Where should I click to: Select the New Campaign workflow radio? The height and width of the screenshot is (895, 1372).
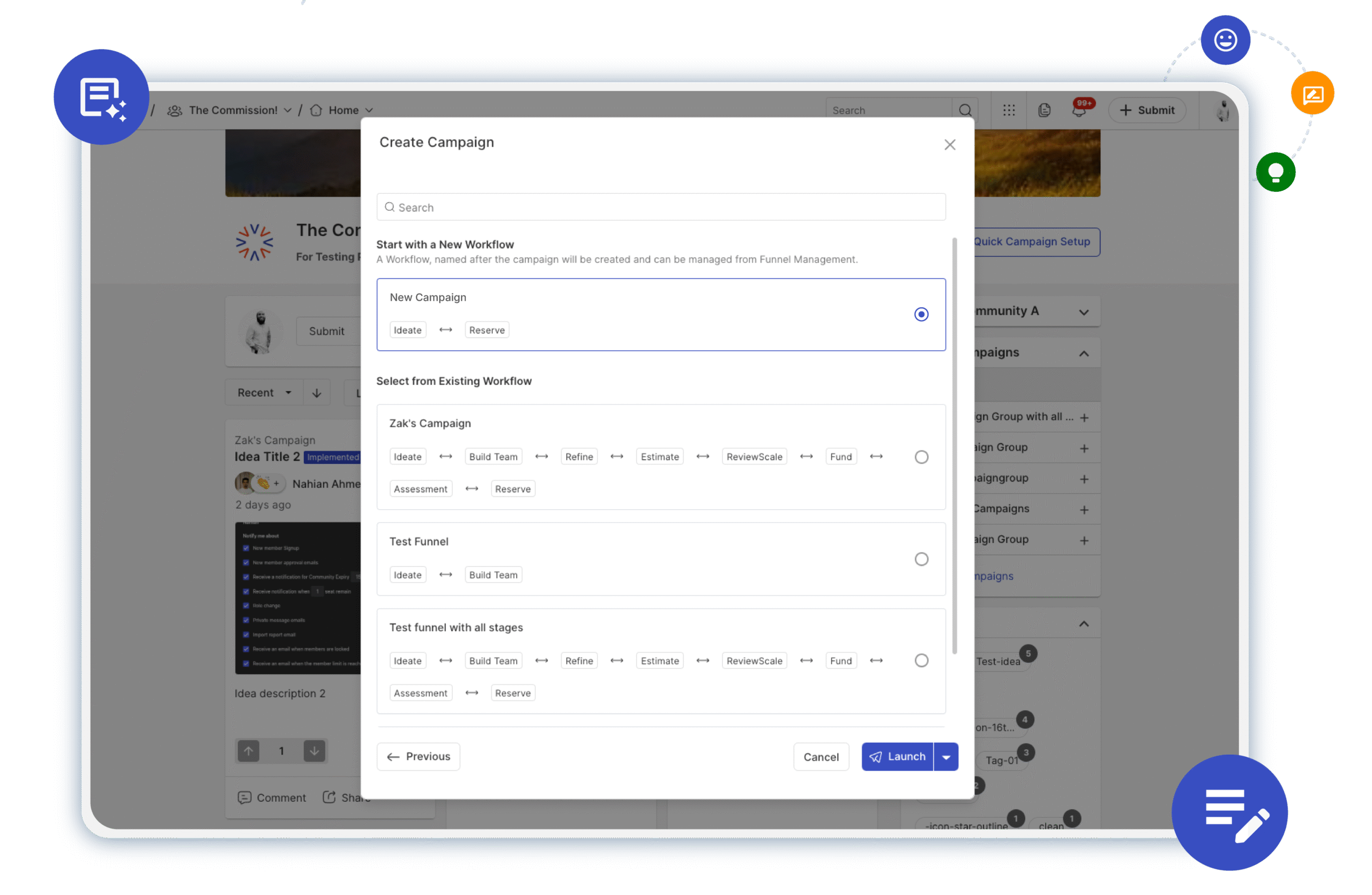921,314
